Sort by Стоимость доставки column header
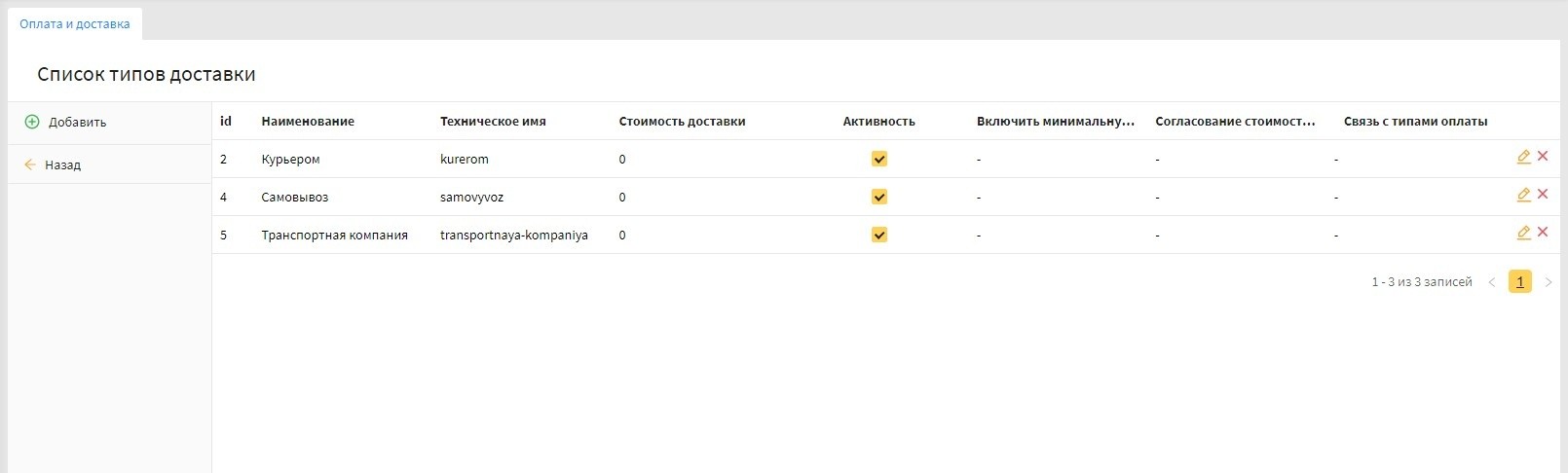The image size is (1568, 473). click(682, 122)
